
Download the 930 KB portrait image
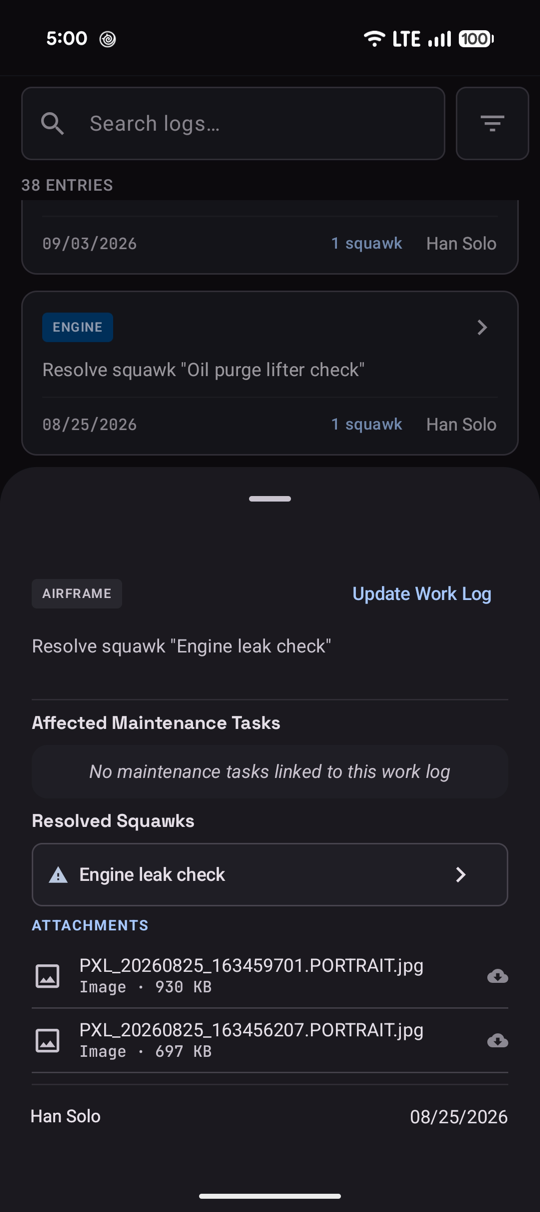pos(497,976)
